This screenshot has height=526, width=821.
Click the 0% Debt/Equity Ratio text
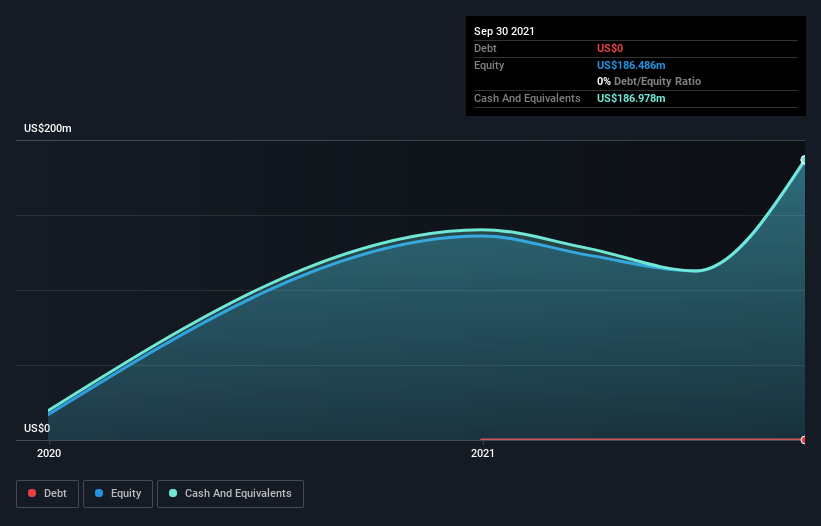tap(649, 82)
